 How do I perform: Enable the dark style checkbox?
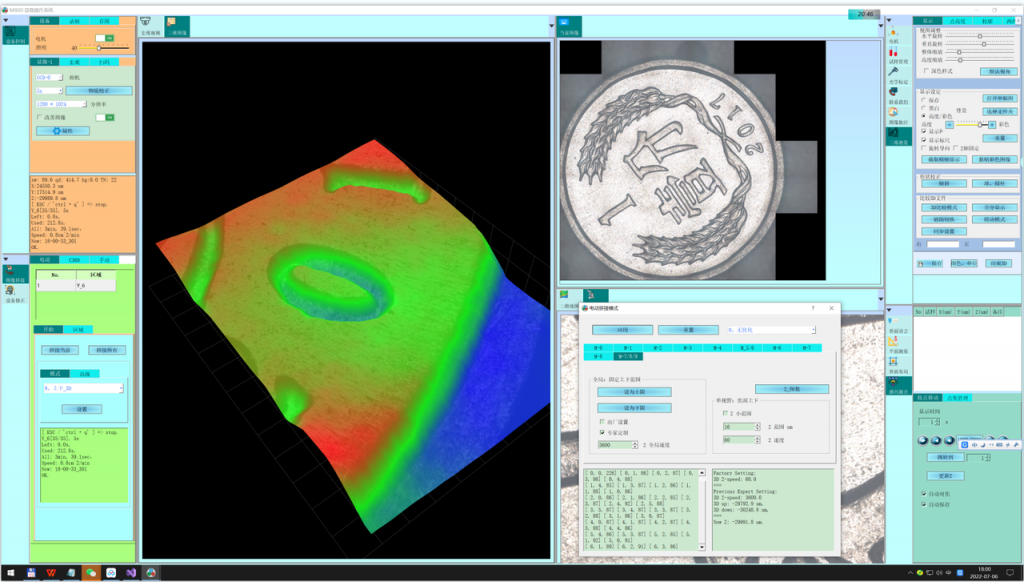pyautogui.click(x=926, y=72)
